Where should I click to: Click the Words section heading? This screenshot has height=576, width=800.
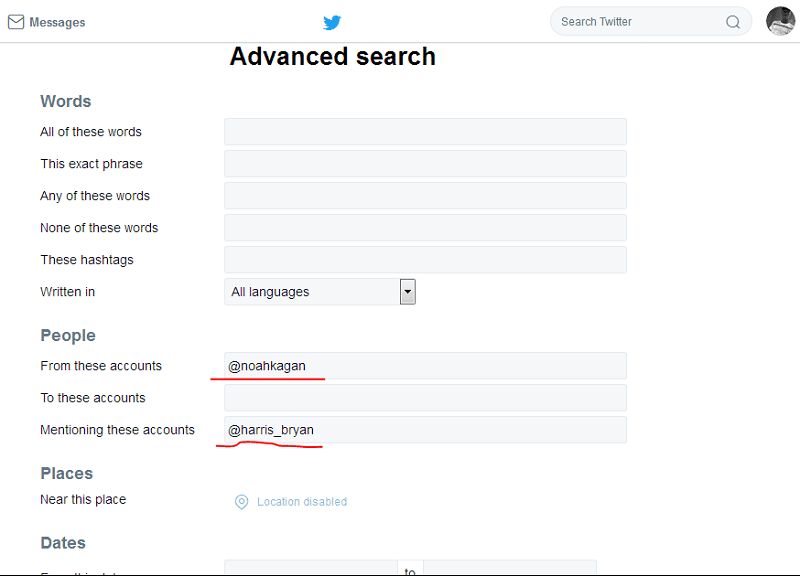click(x=66, y=101)
